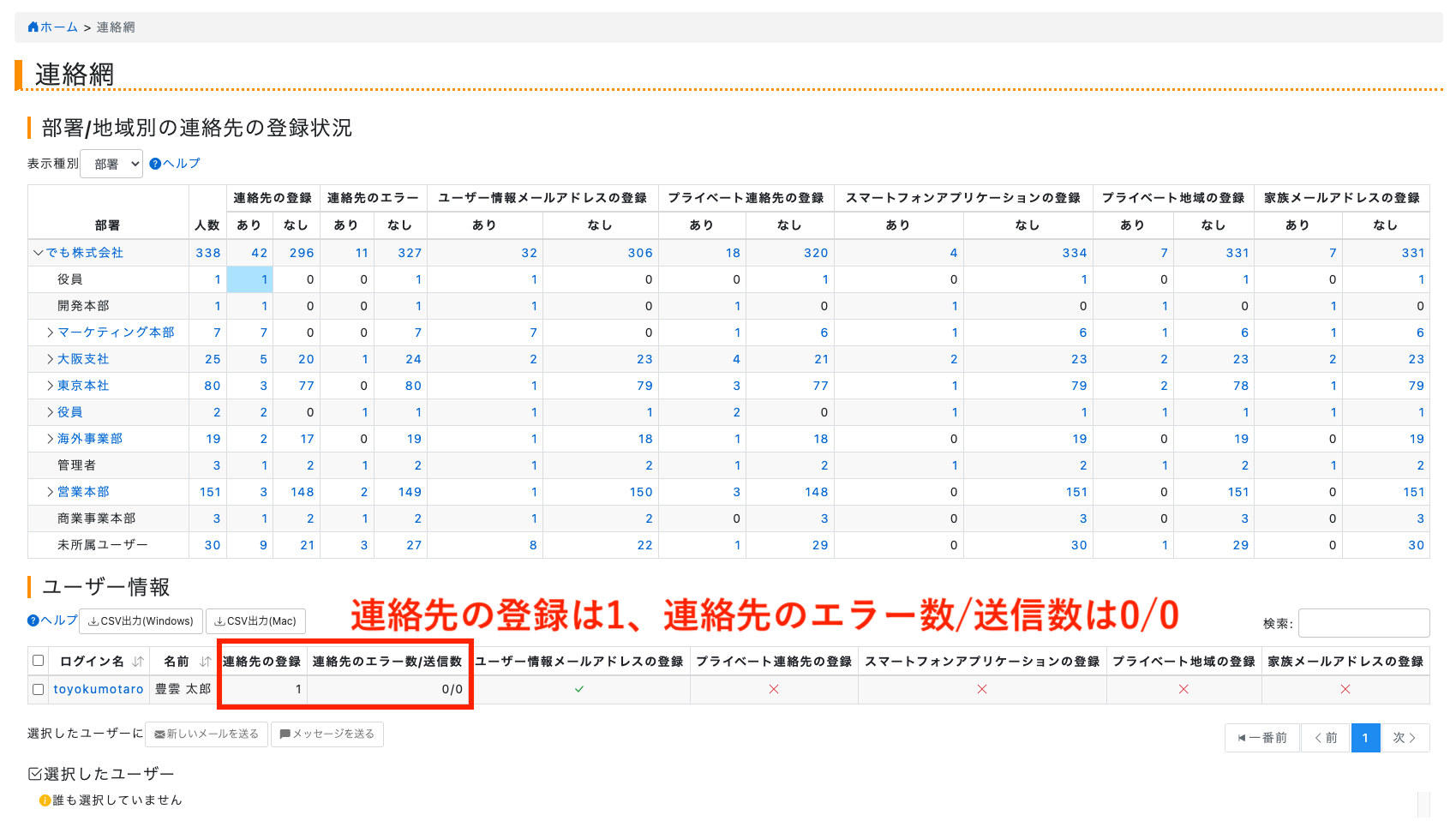This screenshot has width=1456, height=821.
Task: Expand the マーケティング本部 row
Action: (x=51, y=333)
